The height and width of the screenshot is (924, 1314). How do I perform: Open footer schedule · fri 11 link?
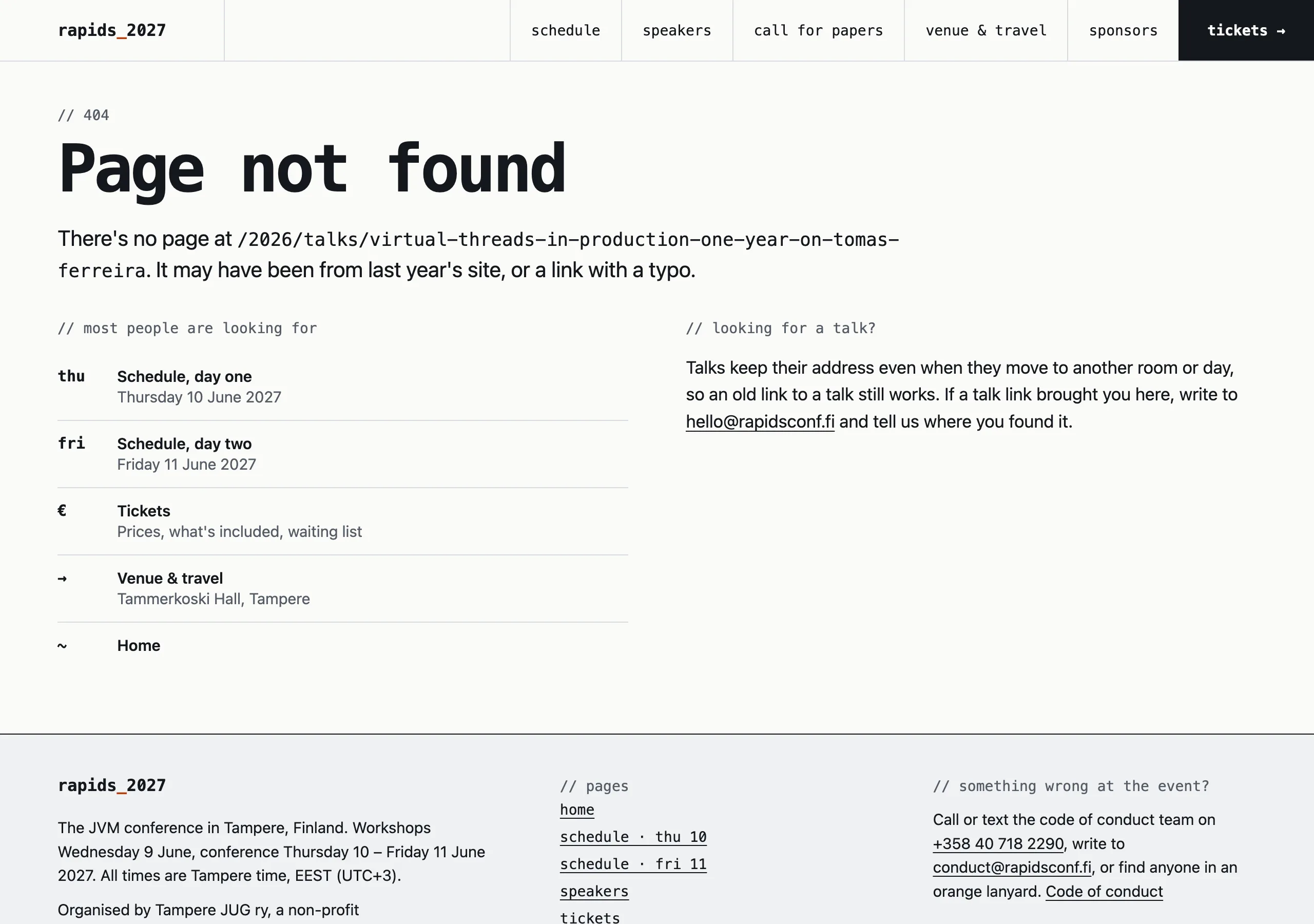633,864
